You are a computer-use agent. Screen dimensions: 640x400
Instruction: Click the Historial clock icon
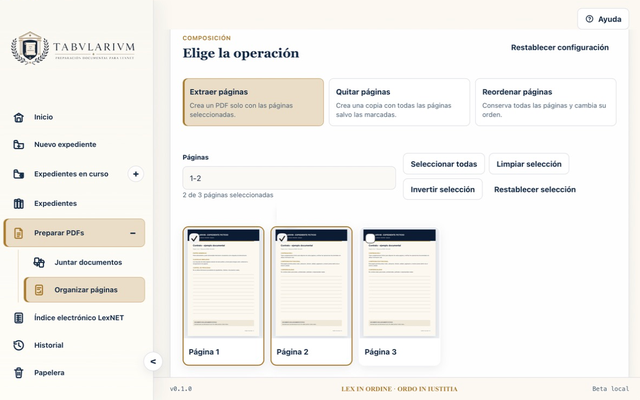click(x=19, y=345)
